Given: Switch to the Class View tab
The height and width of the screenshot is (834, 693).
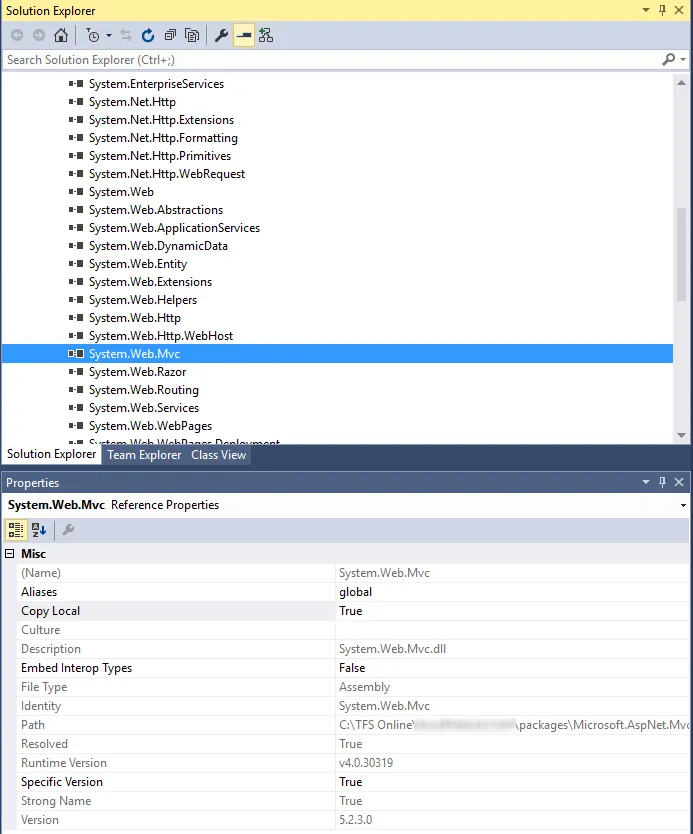Looking at the screenshot, I should [219, 455].
